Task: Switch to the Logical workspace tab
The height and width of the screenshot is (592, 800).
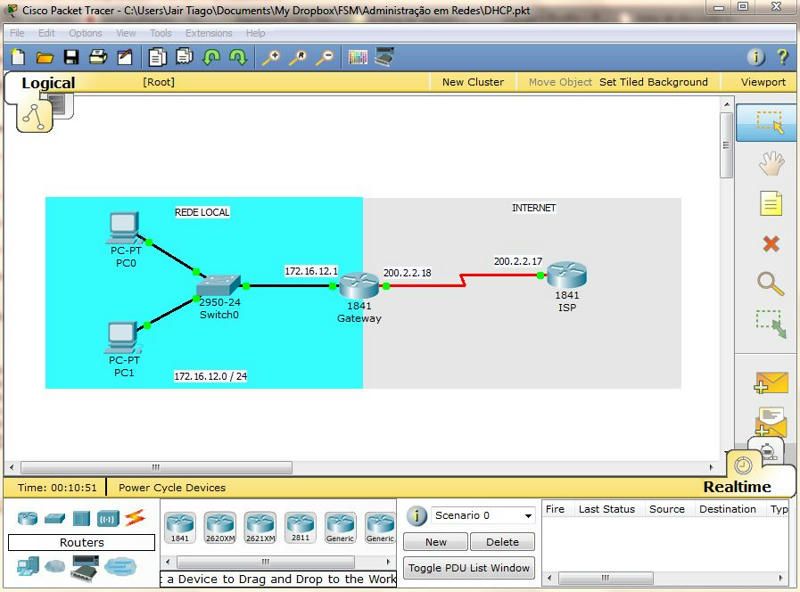Action: click(48, 83)
